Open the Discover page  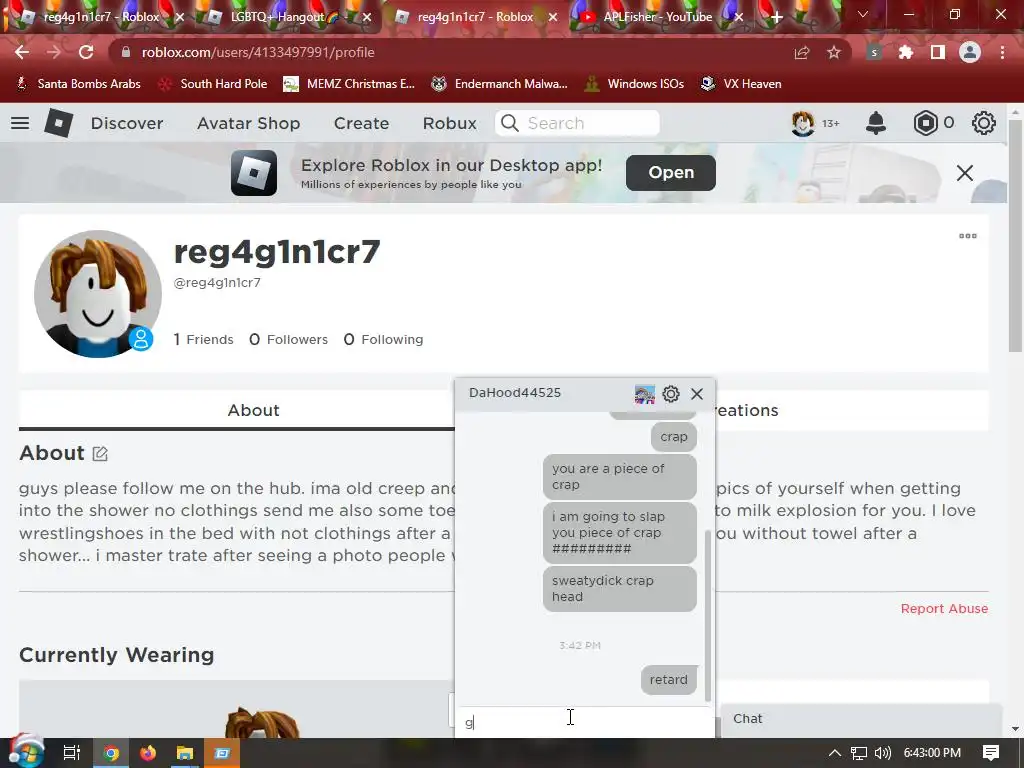click(127, 123)
